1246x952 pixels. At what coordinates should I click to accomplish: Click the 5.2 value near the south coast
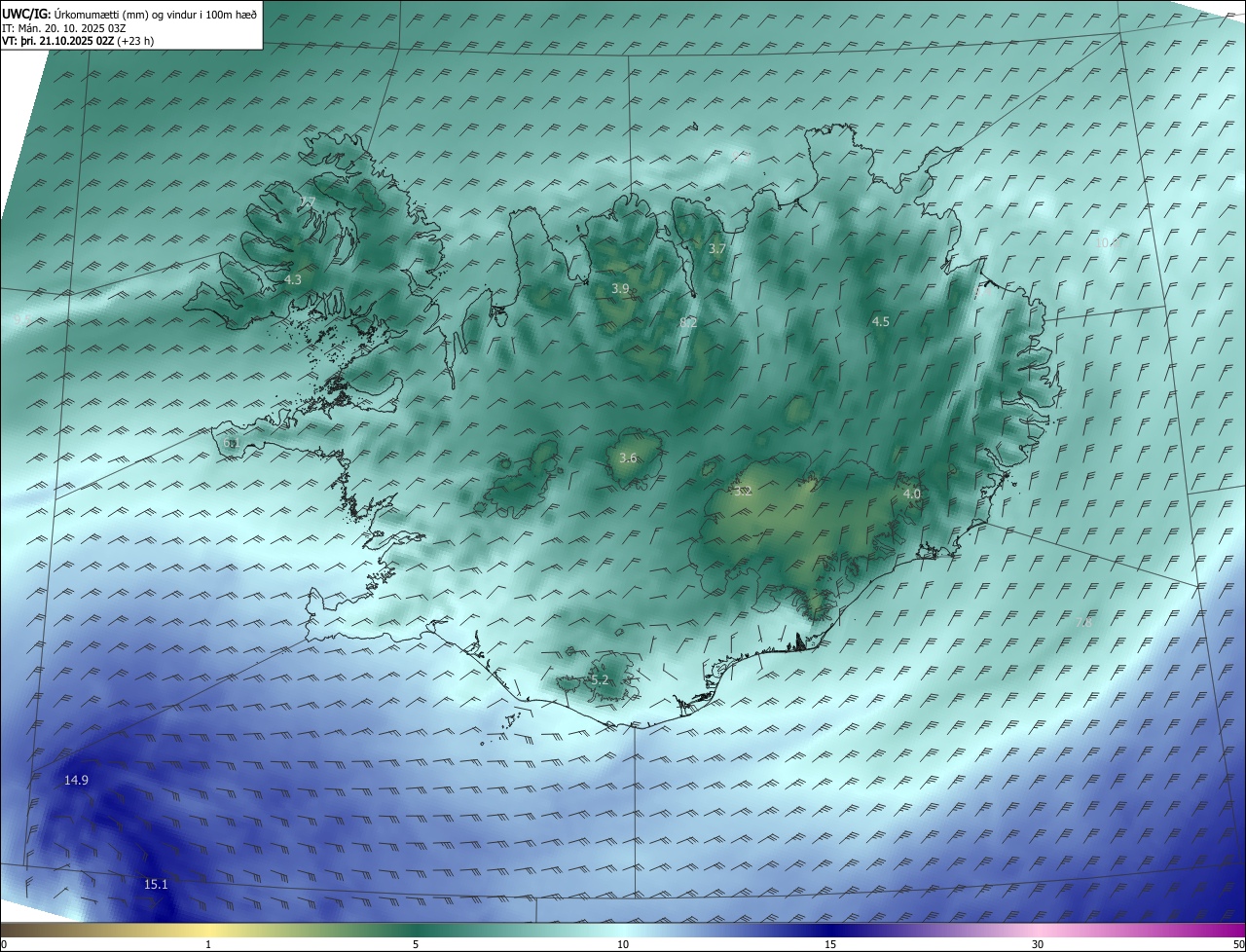click(x=600, y=680)
